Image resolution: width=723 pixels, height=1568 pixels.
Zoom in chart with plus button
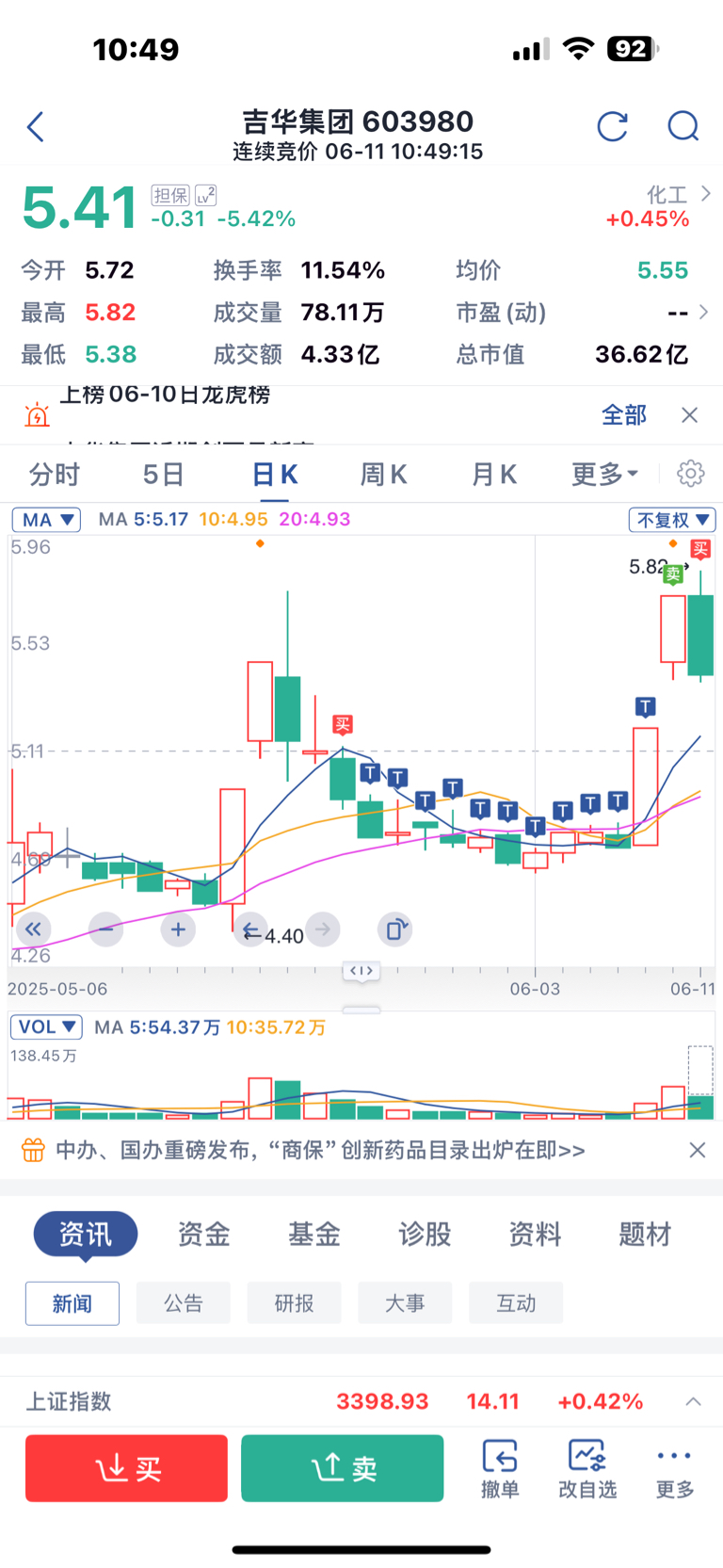point(178,929)
